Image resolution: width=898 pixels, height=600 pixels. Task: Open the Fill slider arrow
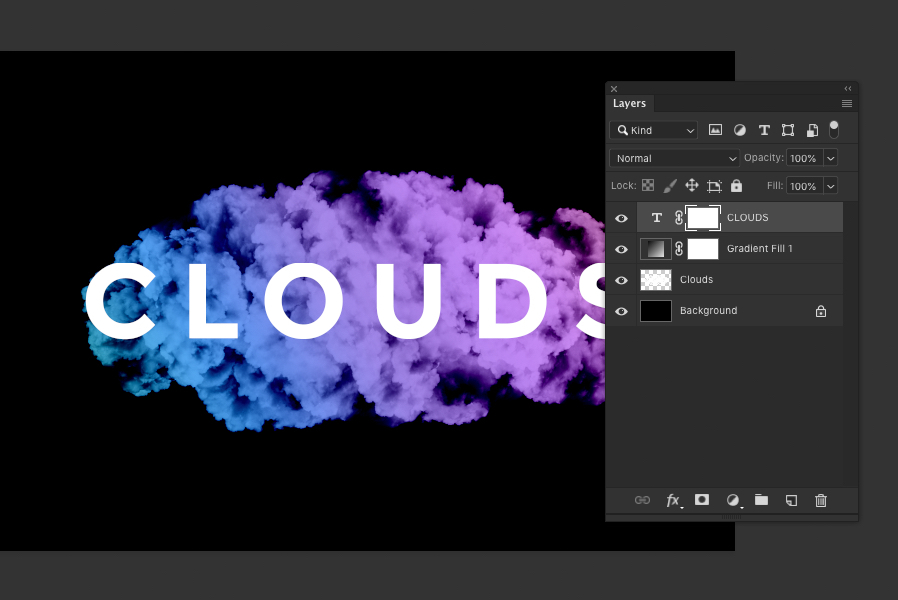pyautogui.click(x=830, y=185)
